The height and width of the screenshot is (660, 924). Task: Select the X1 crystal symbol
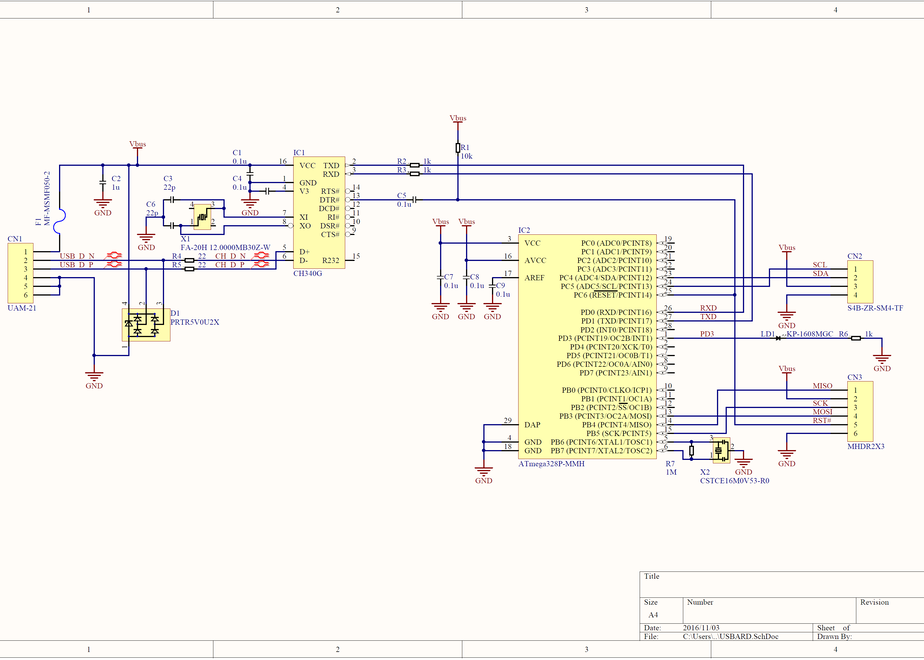pos(202,216)
